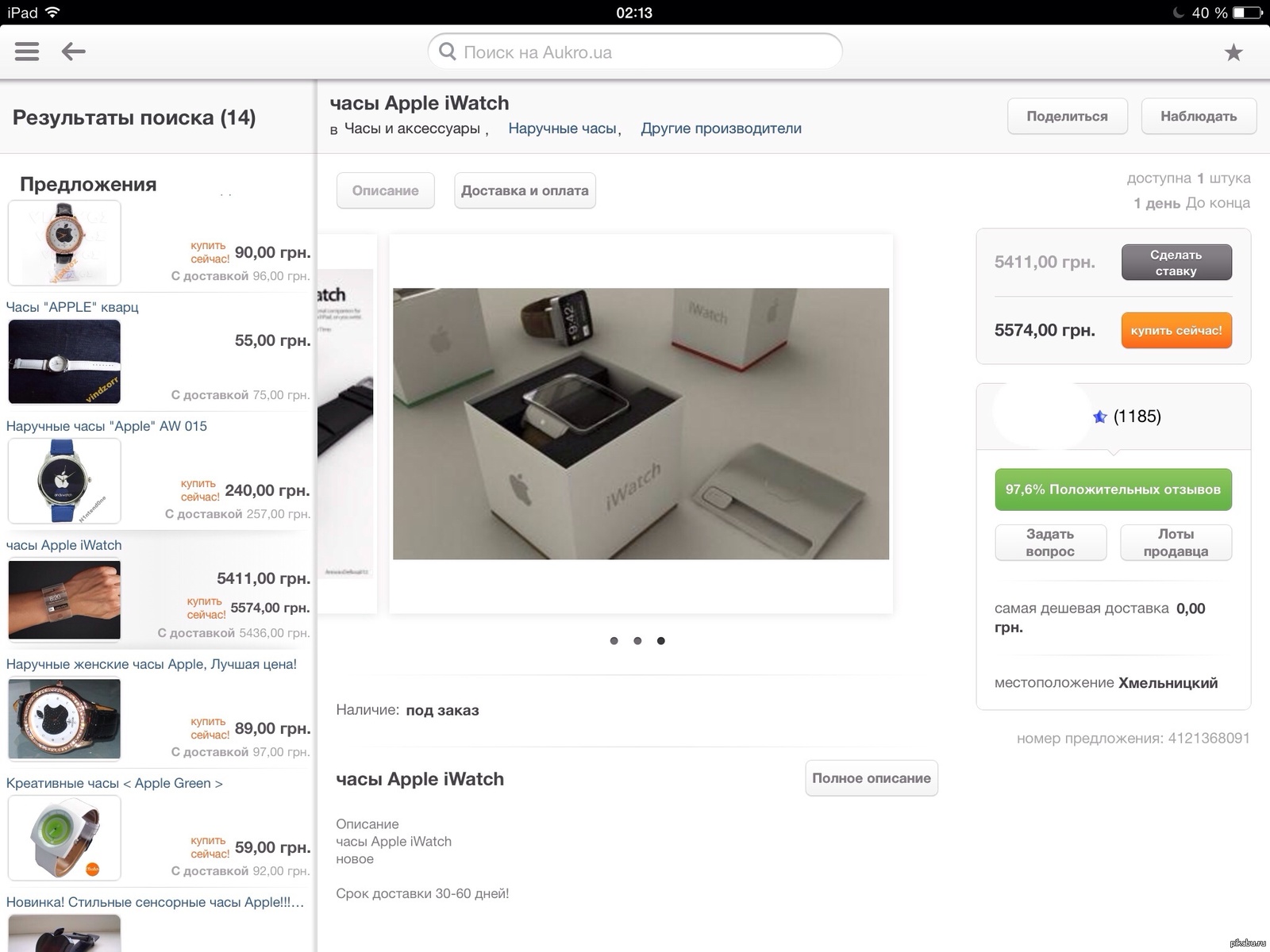Viewport: 1270px width, 952px height.
Task: Select the first gallery page dot
Action: pyautogui.click(x=614, y=641)
